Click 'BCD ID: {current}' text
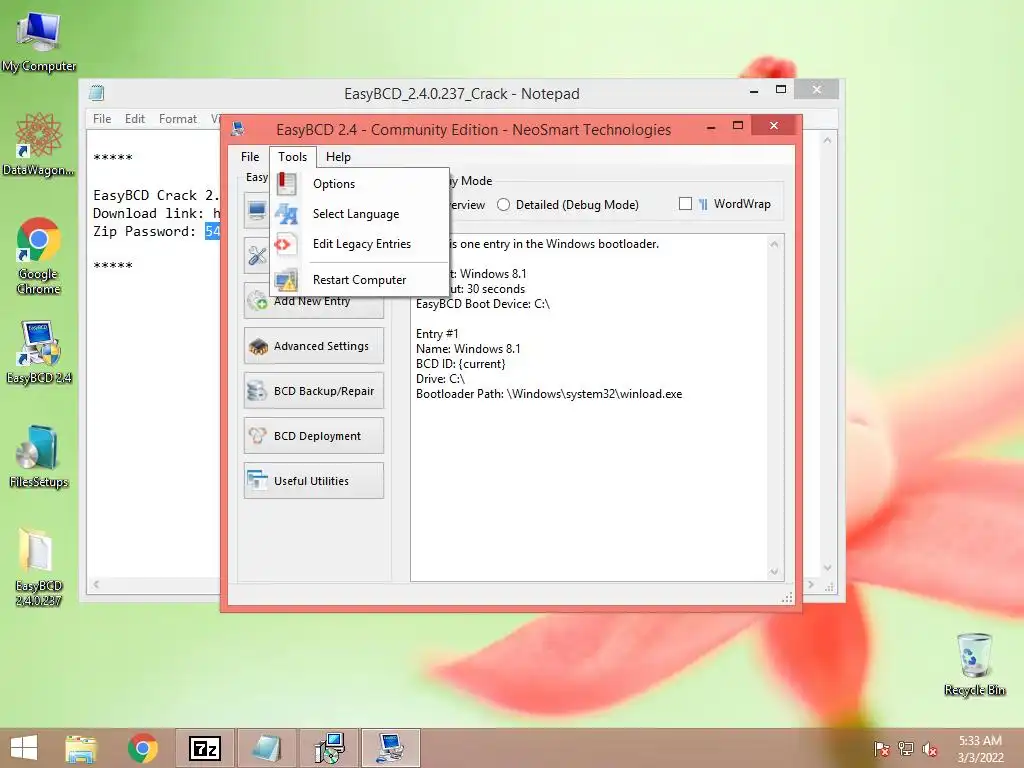1024x768 pixels. (x=461, y=364)
